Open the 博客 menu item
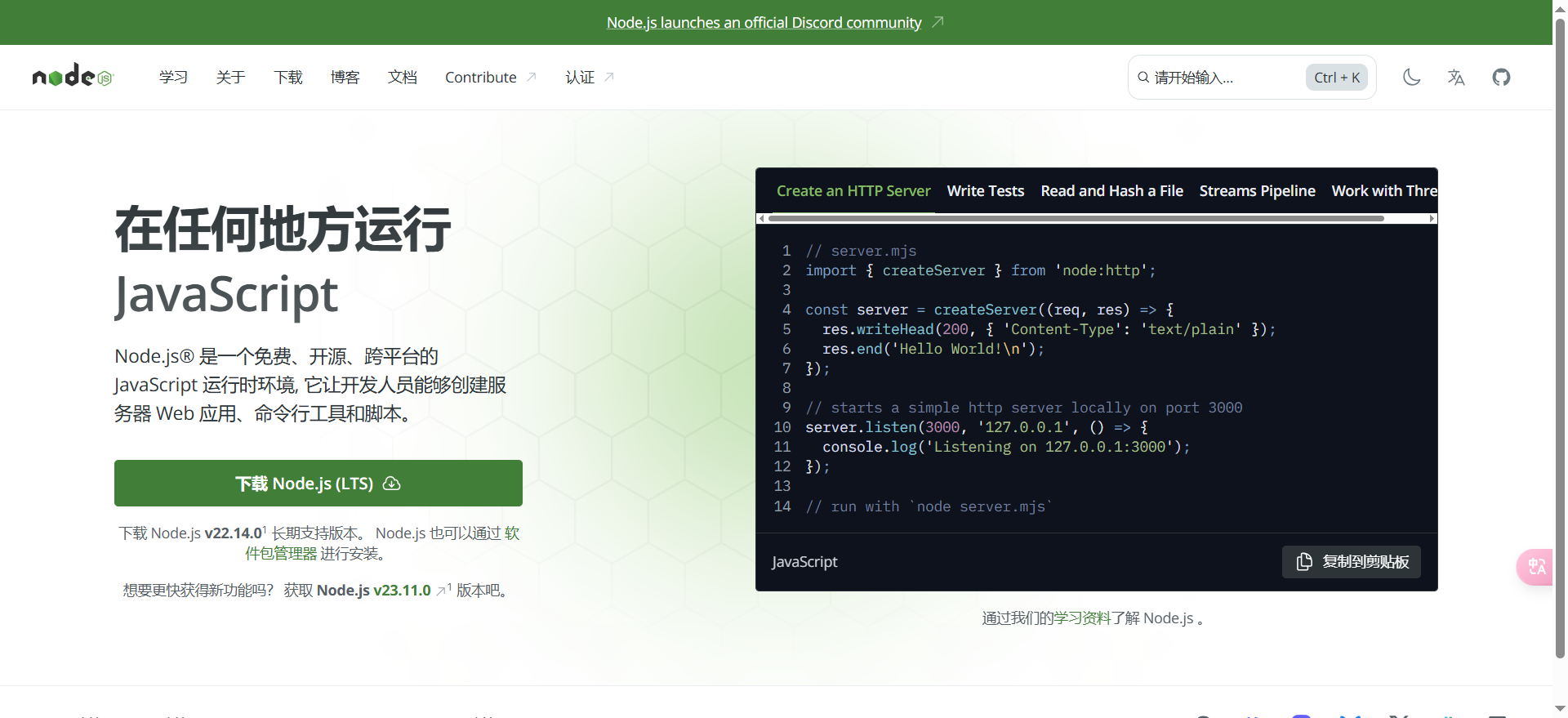Viewport: 1568px width, 718px height. click(345, 78)
